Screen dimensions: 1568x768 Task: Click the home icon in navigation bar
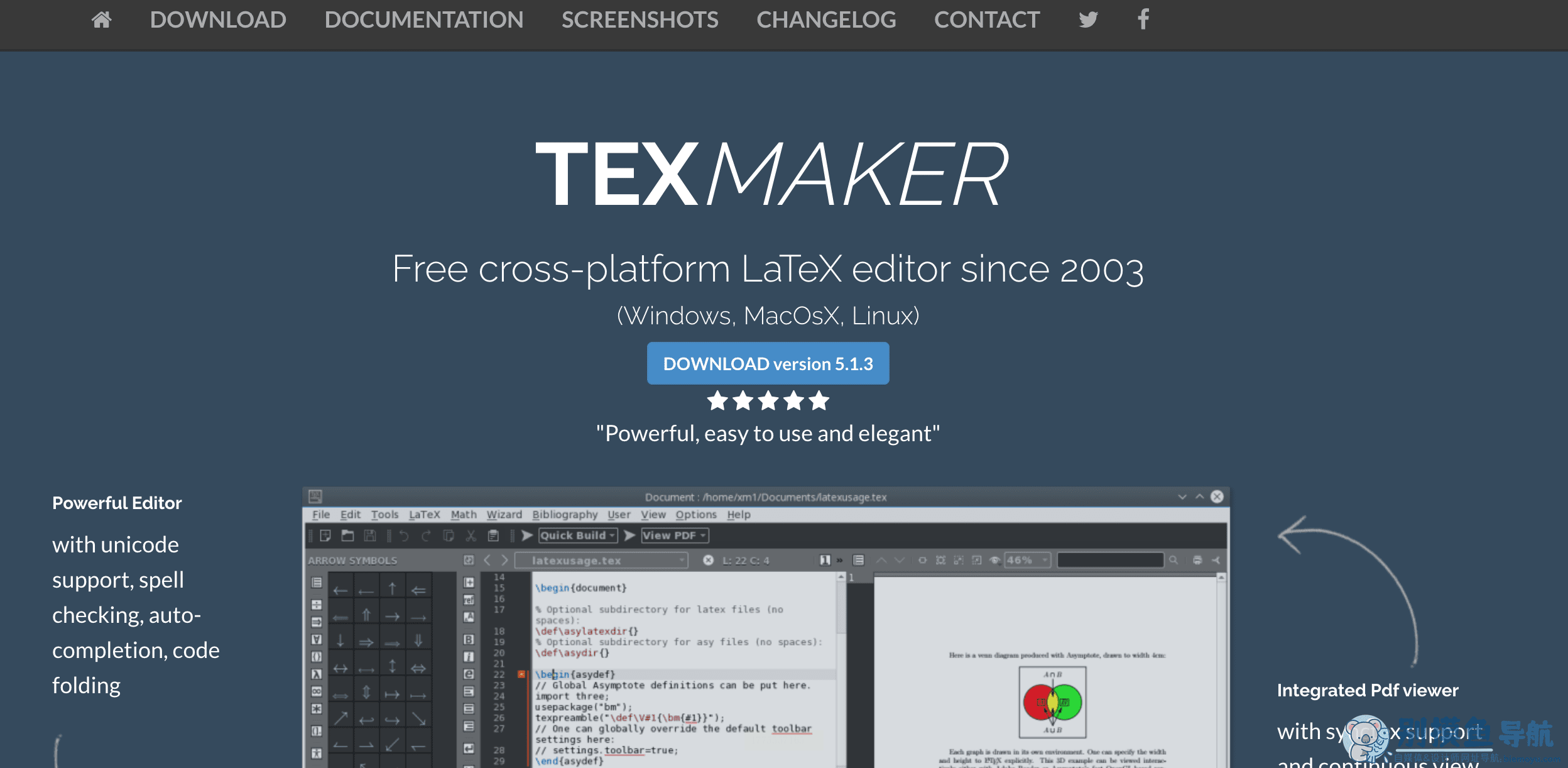click(x=101, y=20)
